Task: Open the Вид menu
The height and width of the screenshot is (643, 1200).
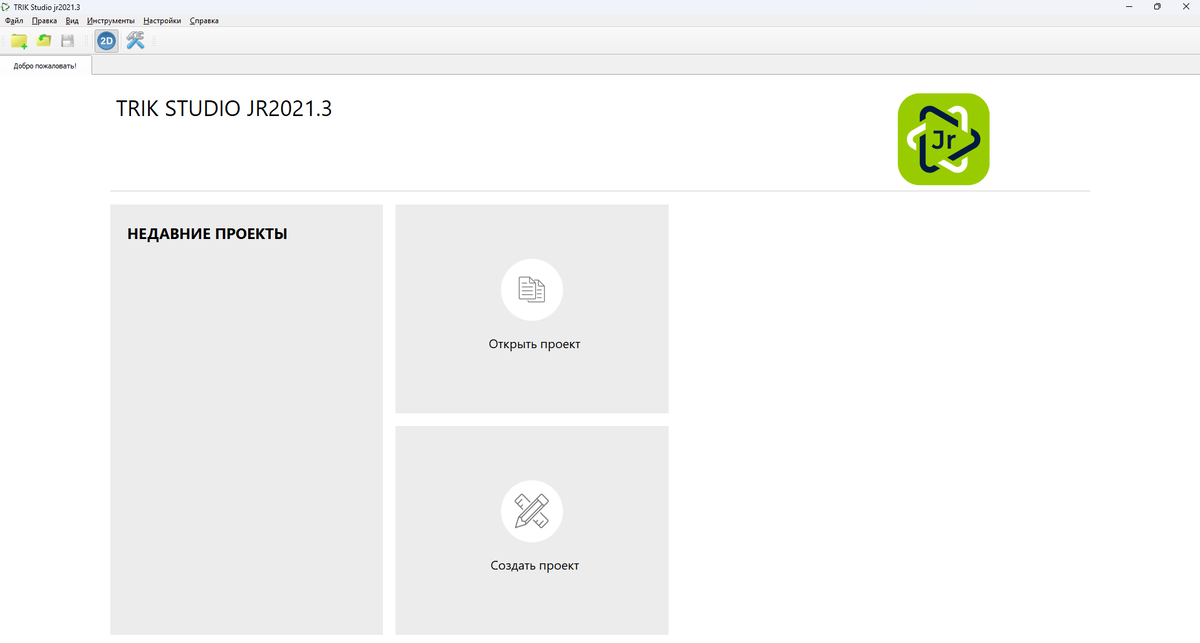Action: [72, 20]
